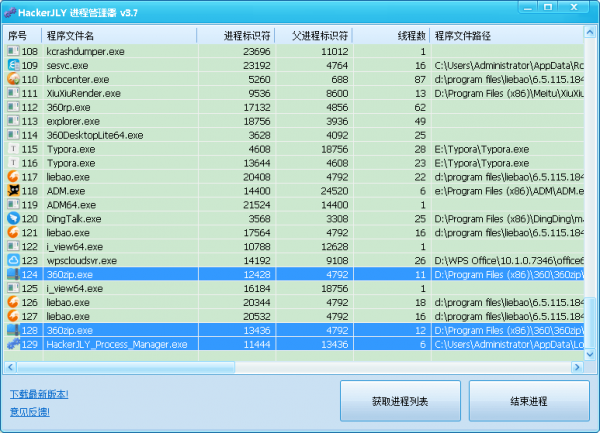Open the 意见反馈! link
The width and height of the screenshot is (600, 433).
click(x=30, y=412)
